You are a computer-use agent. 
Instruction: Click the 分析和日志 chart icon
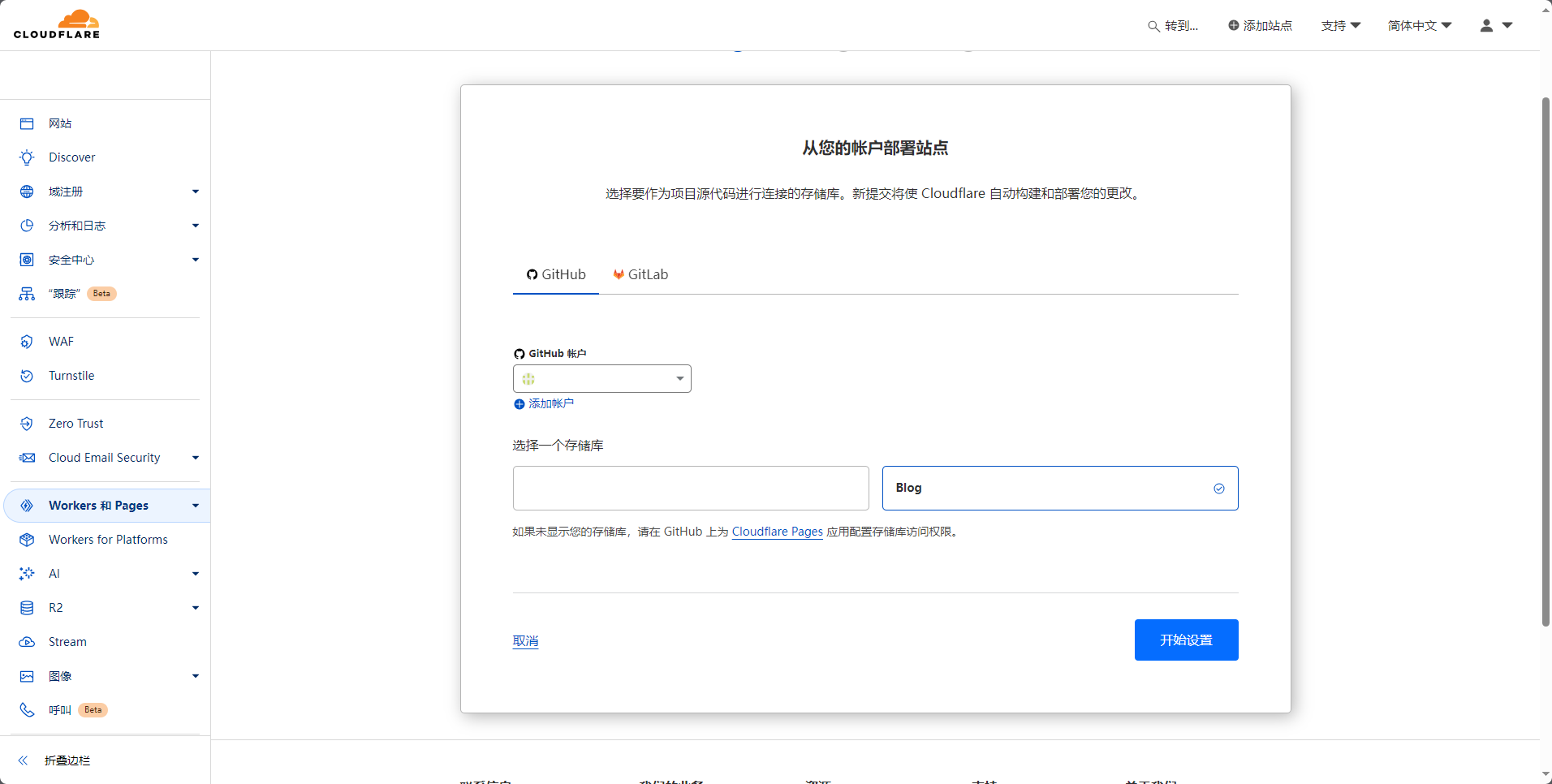pyautogui.click(x=27, y=226)
